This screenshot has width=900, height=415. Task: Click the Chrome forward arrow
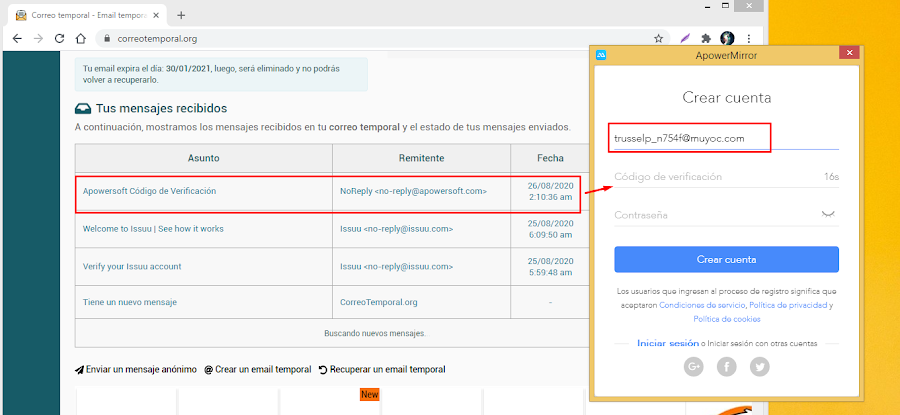pyautogui.click(x=38, y=38)
